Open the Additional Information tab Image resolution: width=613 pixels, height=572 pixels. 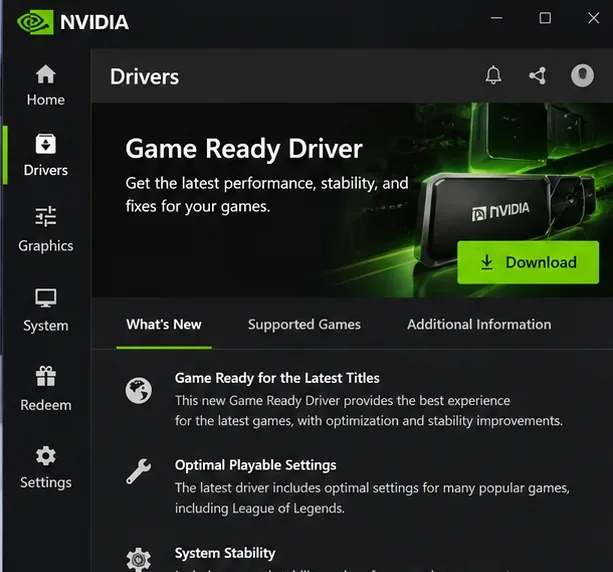479,325
